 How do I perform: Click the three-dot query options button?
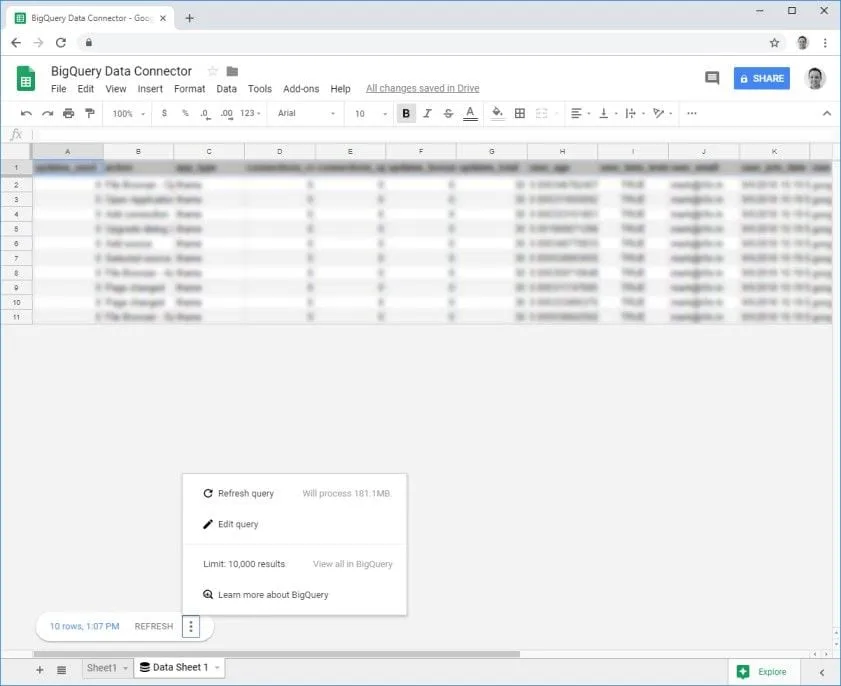tap(191, 626)
